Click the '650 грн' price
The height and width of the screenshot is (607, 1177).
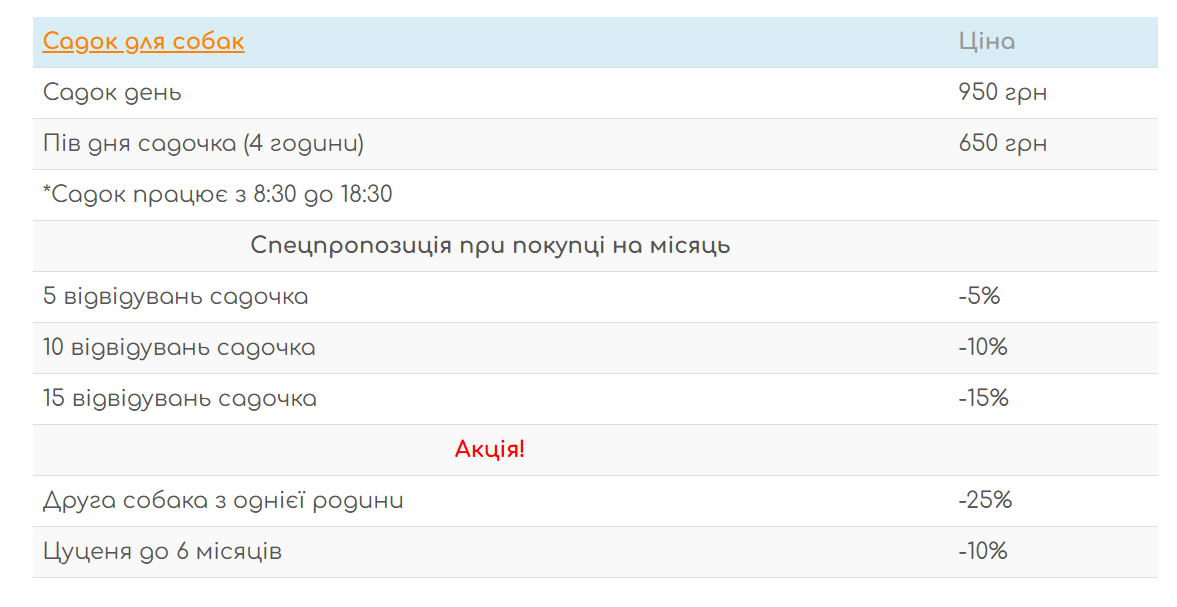coord(1002,144)
